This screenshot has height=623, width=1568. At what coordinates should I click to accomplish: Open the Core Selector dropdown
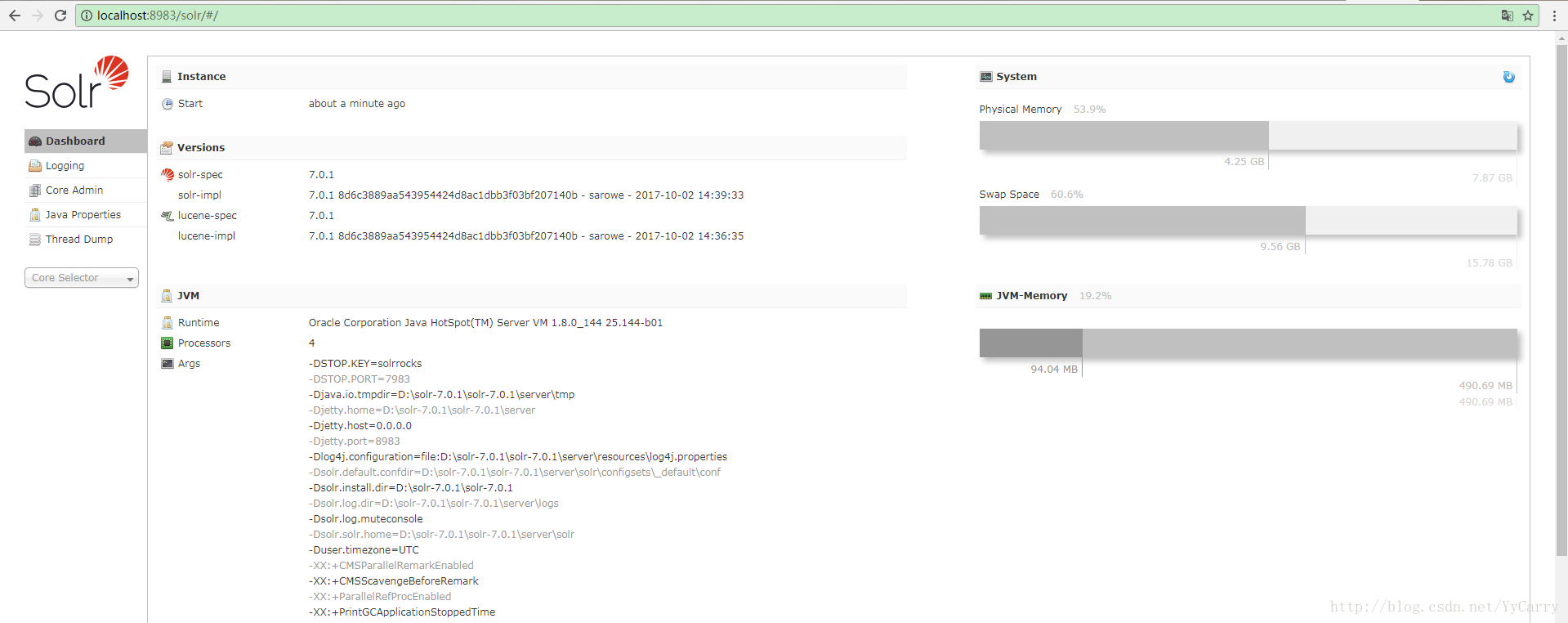(82, 278)
